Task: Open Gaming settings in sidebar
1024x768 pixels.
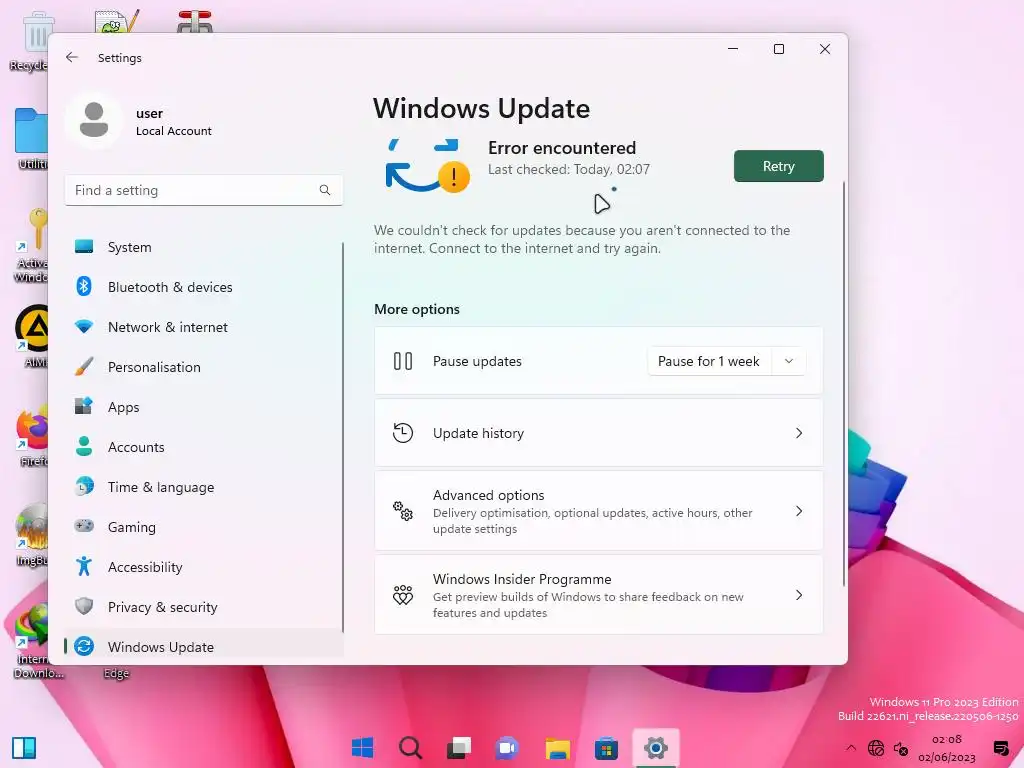Action: coord(204,526)
